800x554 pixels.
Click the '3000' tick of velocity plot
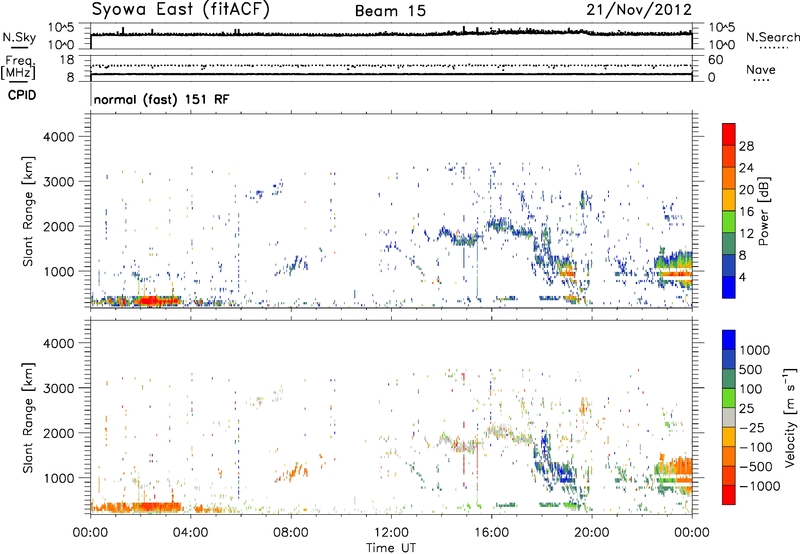[x=58, y=388]
